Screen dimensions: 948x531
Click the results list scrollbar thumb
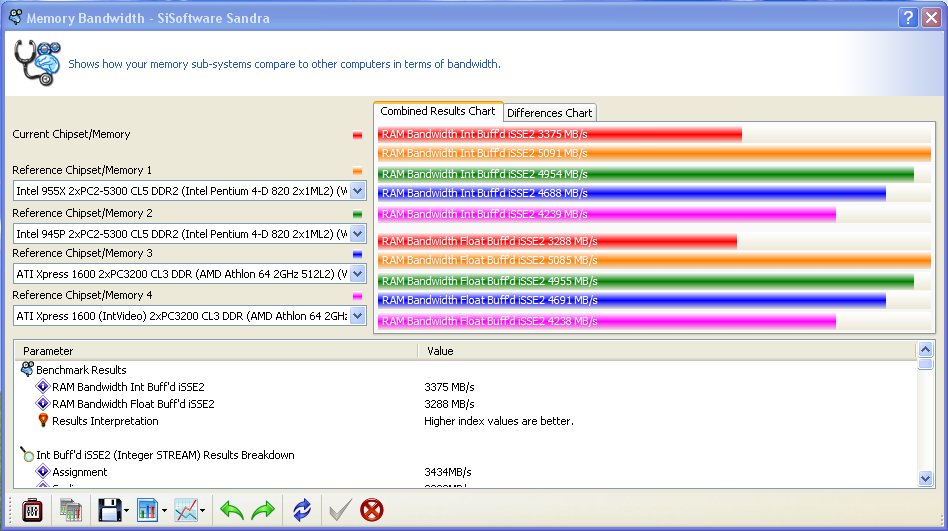click(x=925, y=363)
